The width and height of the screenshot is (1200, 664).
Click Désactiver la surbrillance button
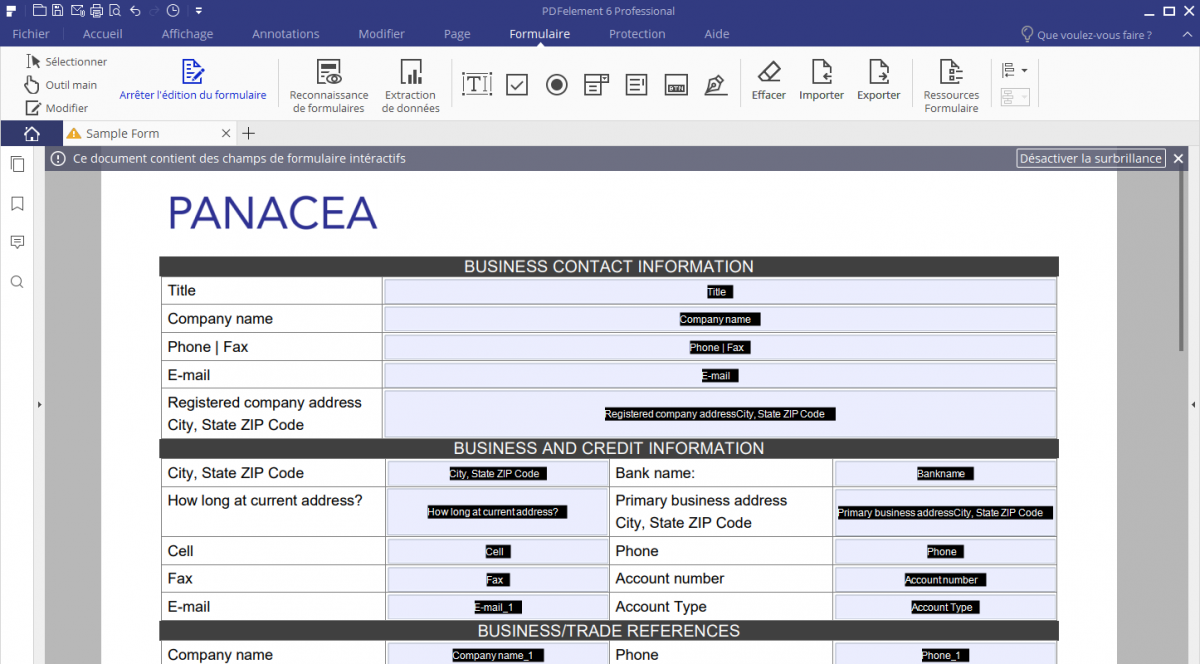tap(1091, 158)
